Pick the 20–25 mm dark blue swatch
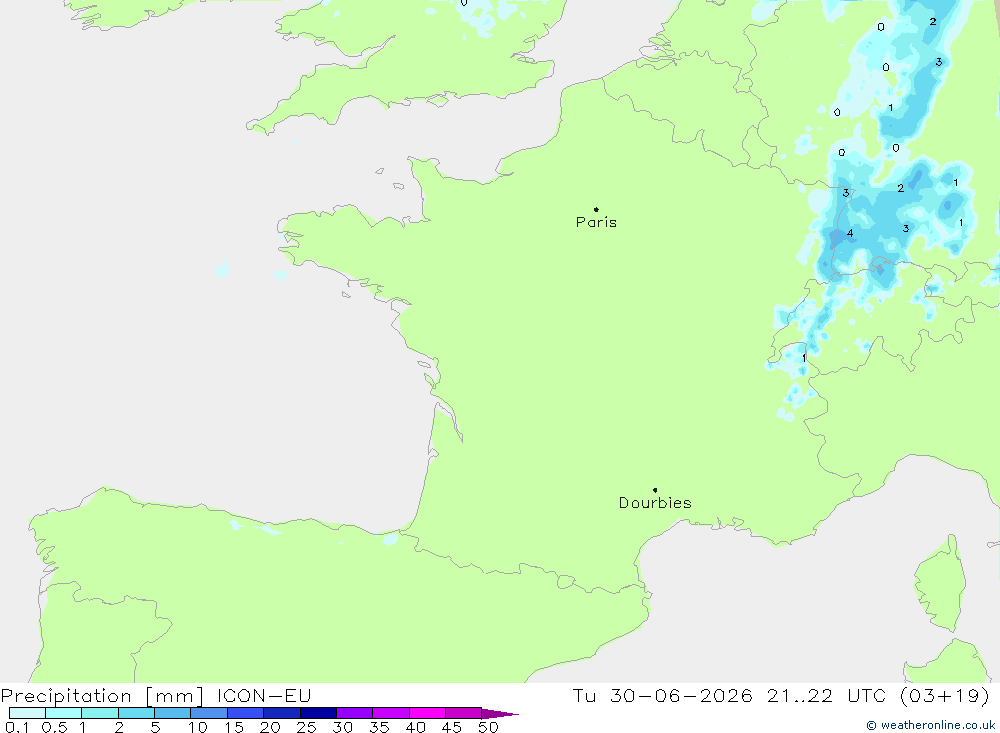 pyautogui.click(x=281, y=713)
